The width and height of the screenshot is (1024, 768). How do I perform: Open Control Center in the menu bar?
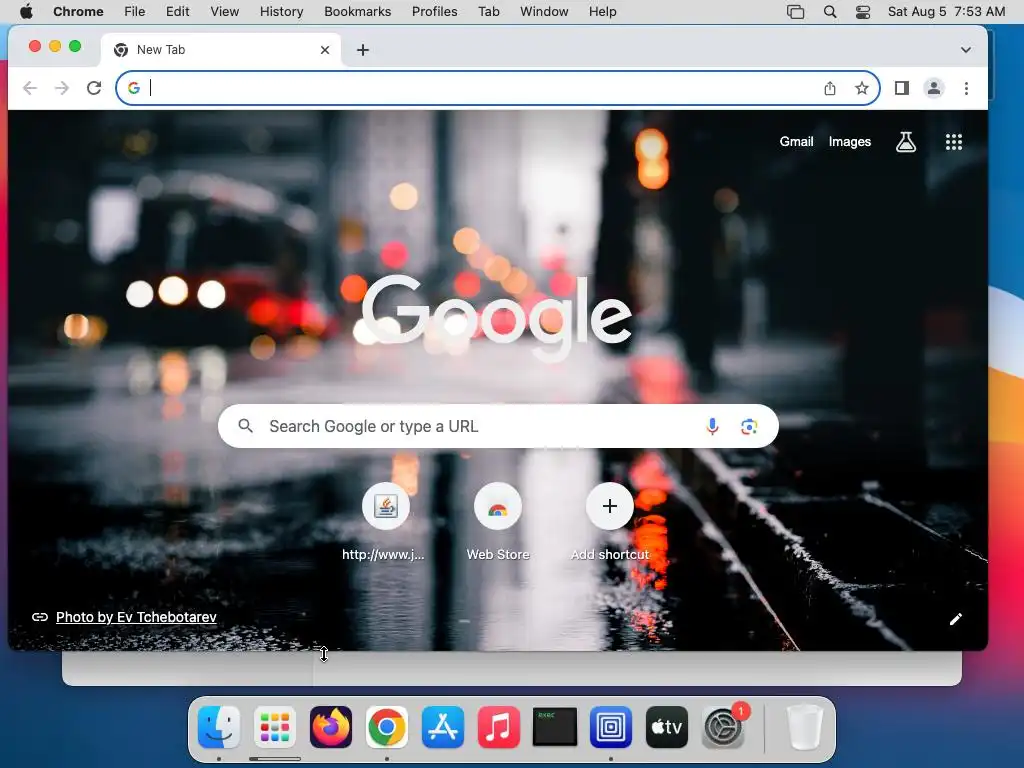(x=863, y=12)
